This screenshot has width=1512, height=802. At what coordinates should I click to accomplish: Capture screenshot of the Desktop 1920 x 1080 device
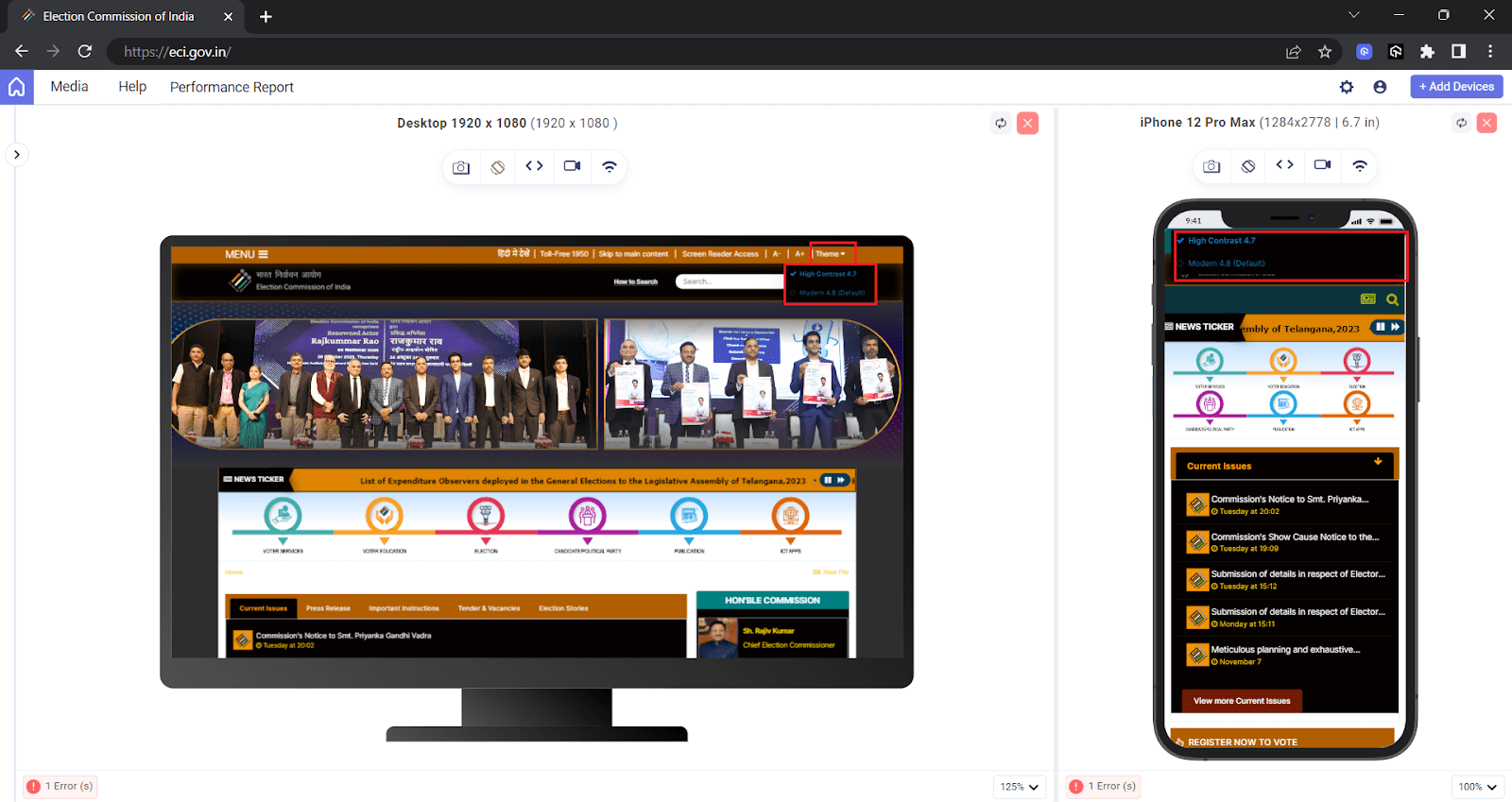[461, 167]
